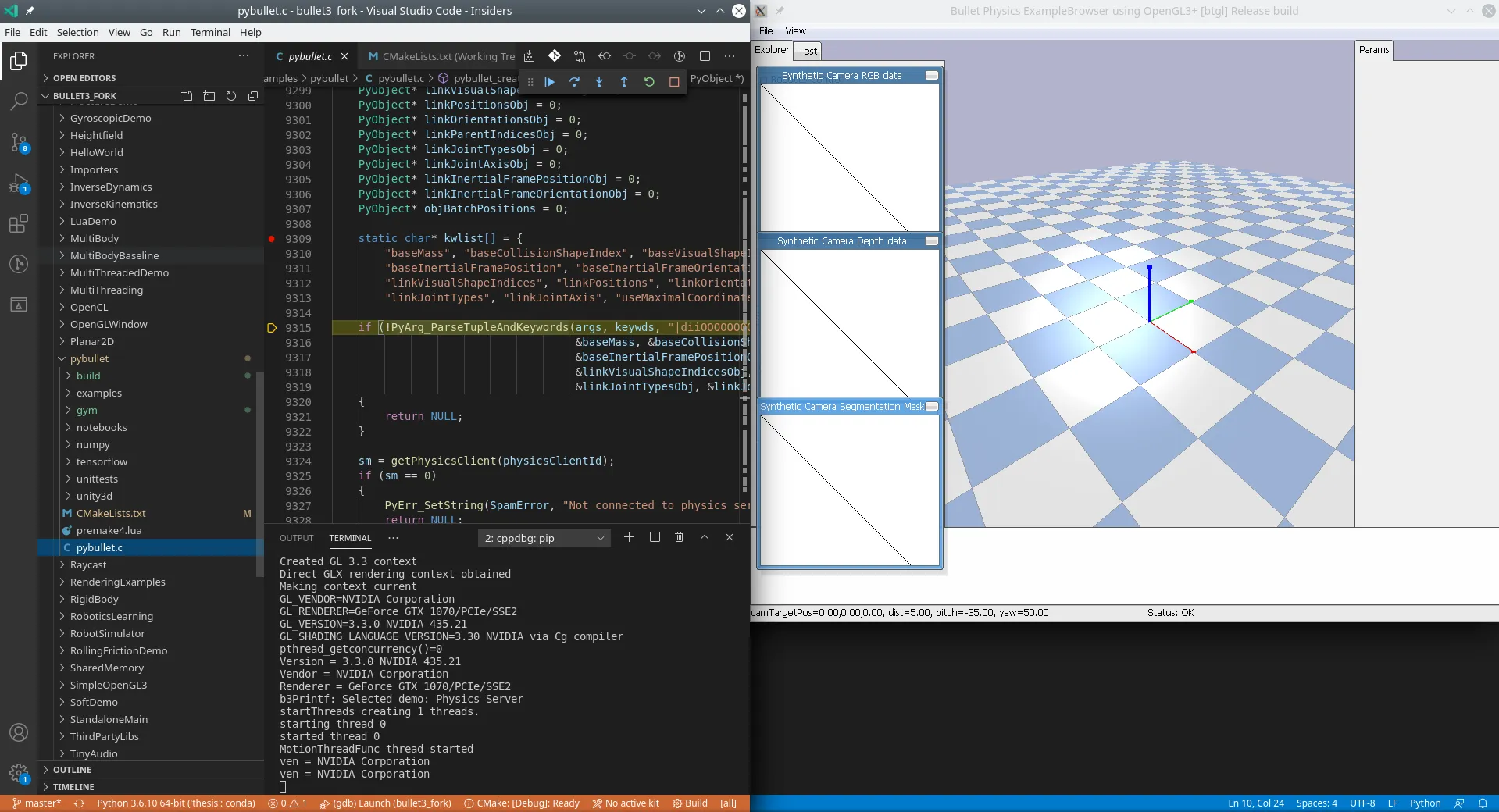This screenshot has height=812, width=1499.
Task: Kill the active terminal with trash icon
Action: pos(679,537)
